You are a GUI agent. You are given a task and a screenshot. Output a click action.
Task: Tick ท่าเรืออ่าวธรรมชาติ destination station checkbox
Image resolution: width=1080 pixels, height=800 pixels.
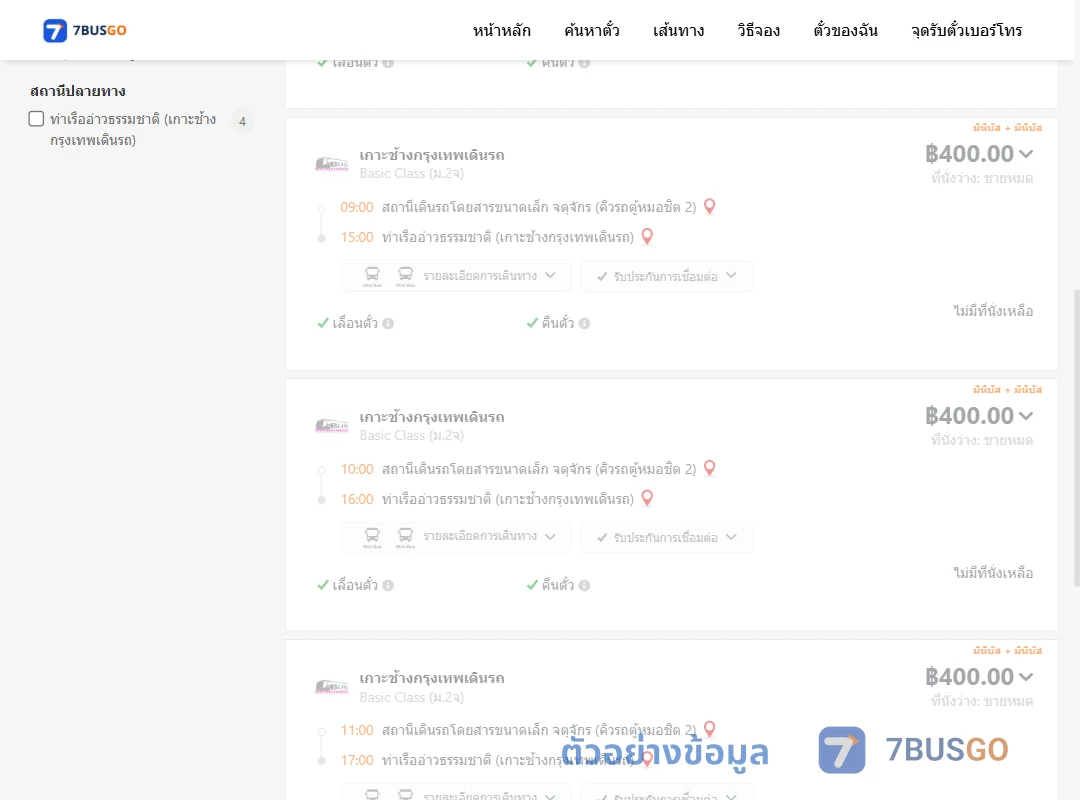pos(37,119)
